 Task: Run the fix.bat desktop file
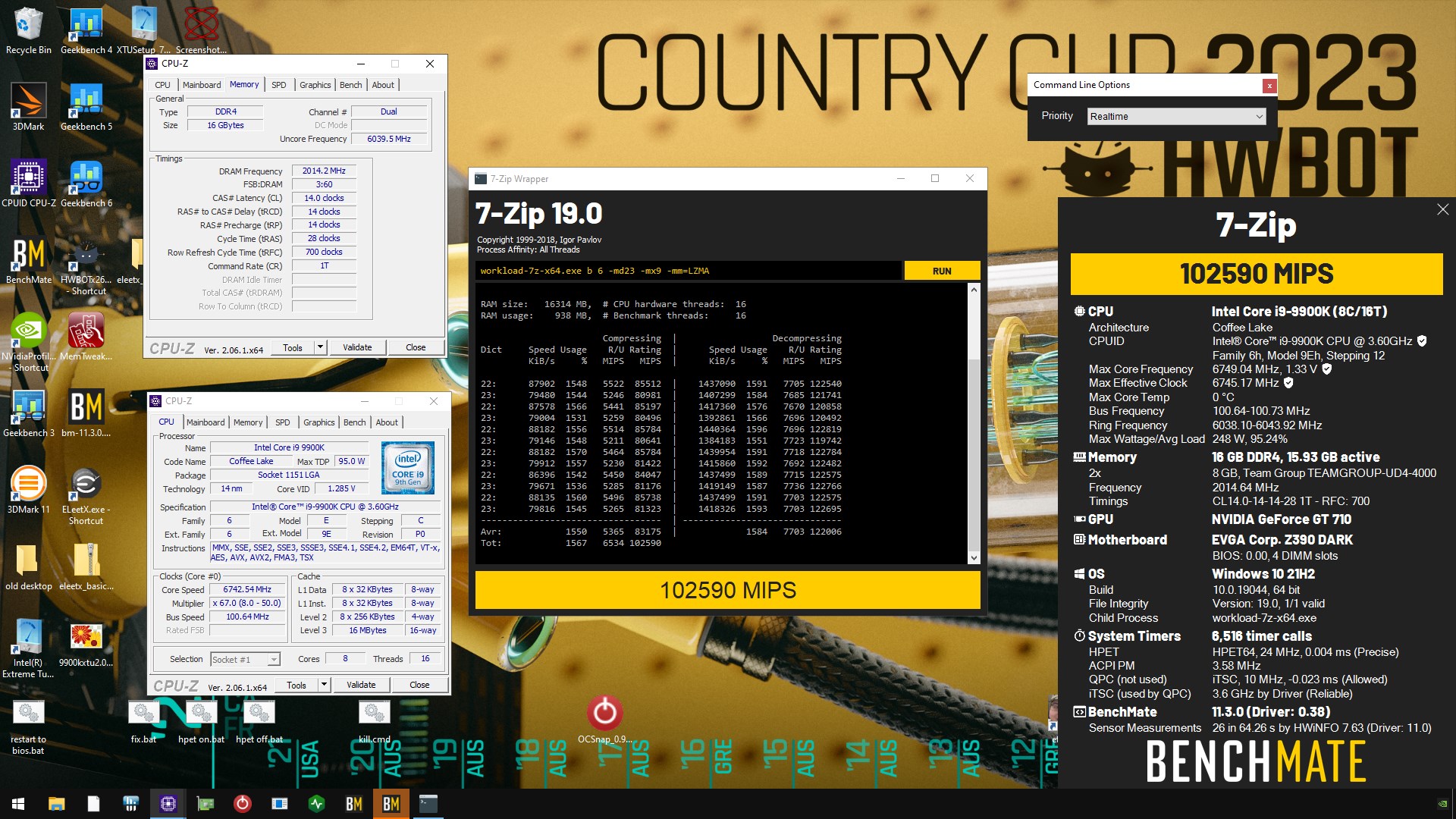pyautogui.click(x=143, y=721)
